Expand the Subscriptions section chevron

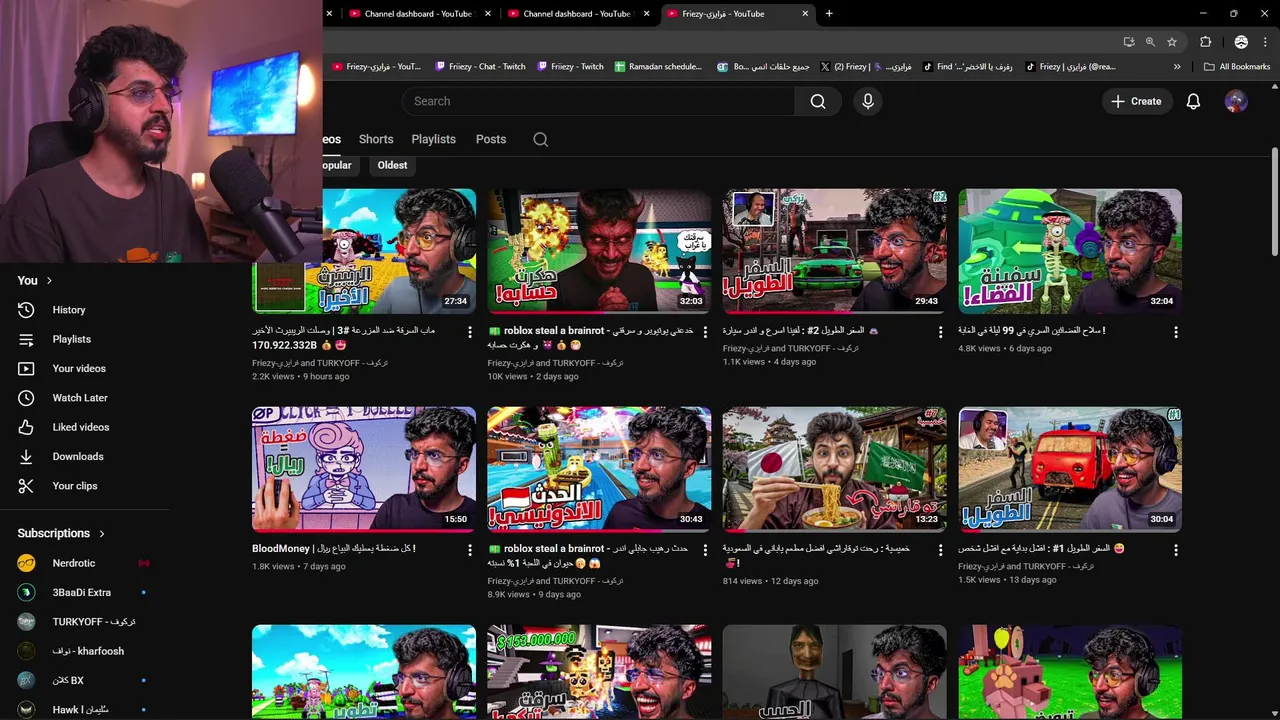pyautogui.click(x=102, y=534)
